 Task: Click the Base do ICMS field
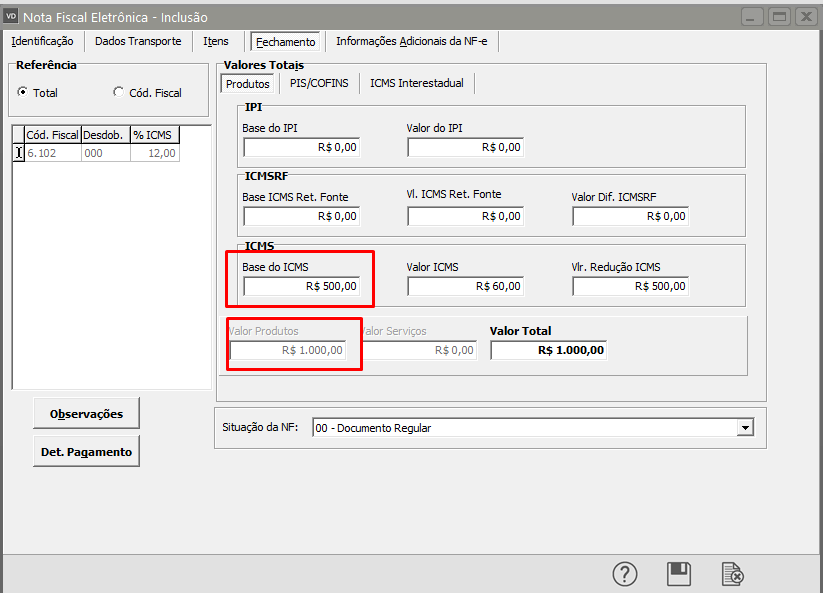(301, 286)
